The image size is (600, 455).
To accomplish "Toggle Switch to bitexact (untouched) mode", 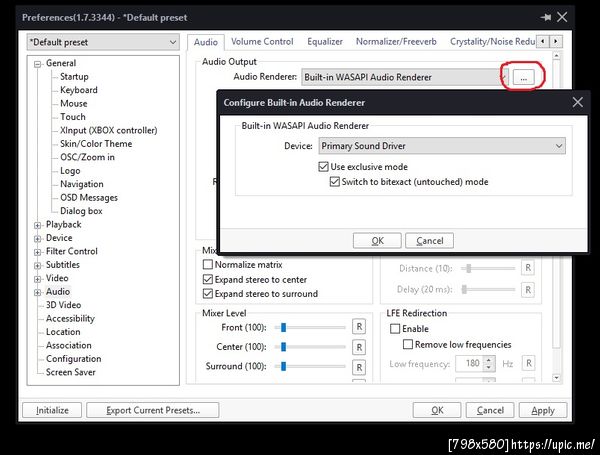I will 335,181.
